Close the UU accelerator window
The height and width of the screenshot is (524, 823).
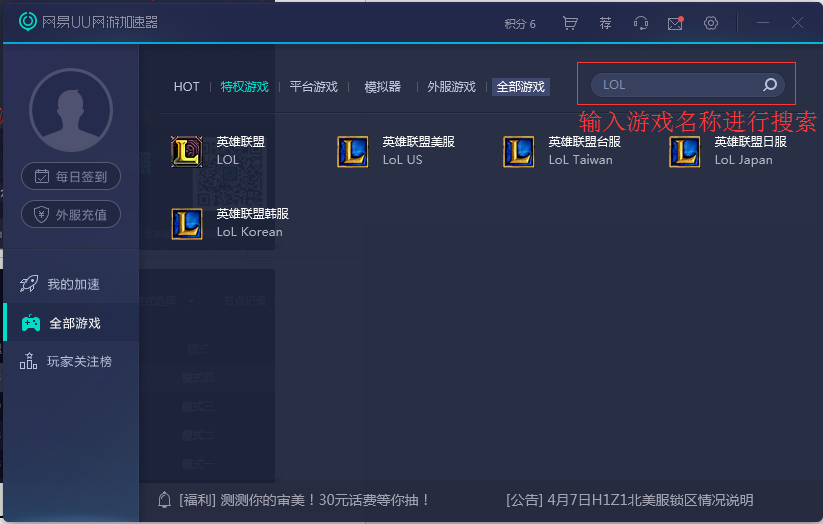797,23
